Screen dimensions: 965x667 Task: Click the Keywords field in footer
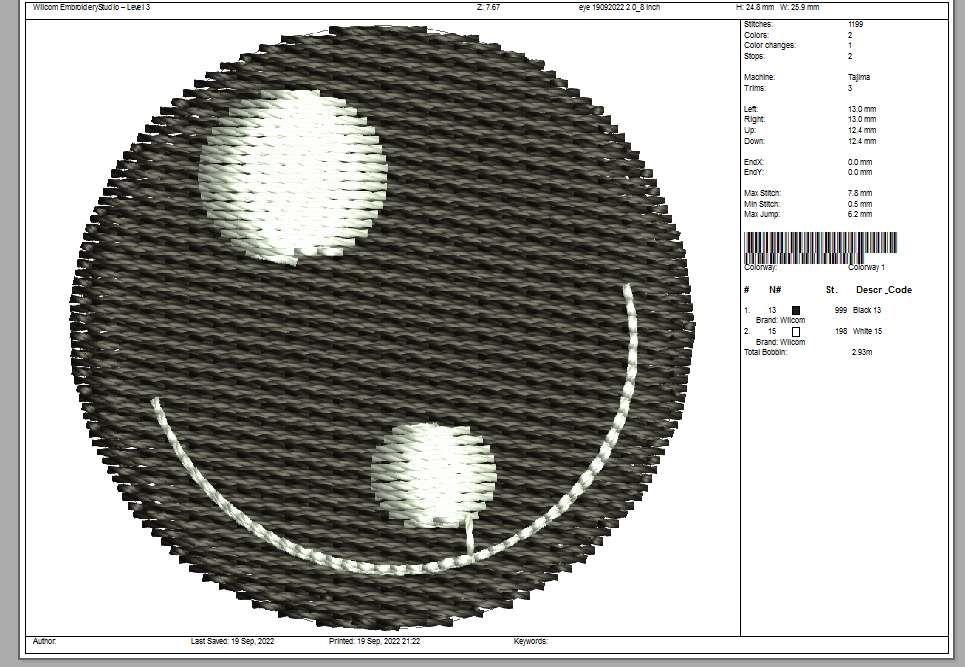(531, 641)
